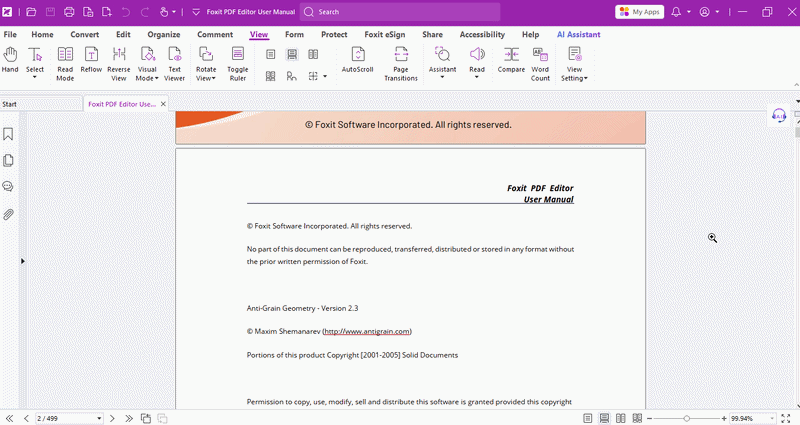Viewport: 800px width, 425px height.
Task: Open the Attachments panel
Action: tap(8, 214)
